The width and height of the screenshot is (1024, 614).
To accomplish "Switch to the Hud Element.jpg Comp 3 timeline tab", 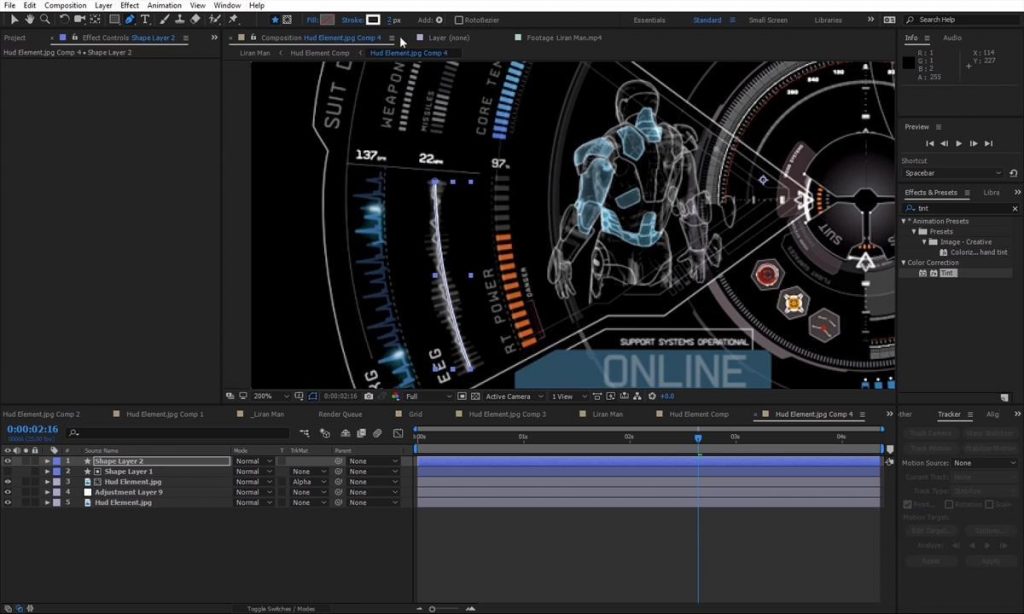I will pyautogui.click(x=507, y=414).
